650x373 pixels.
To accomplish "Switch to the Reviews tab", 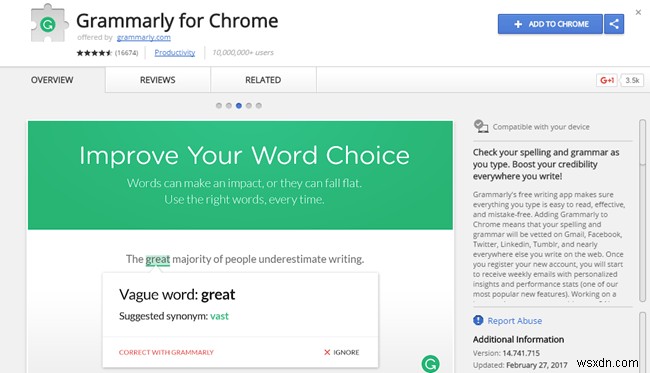I will click(x=158, y=80).
